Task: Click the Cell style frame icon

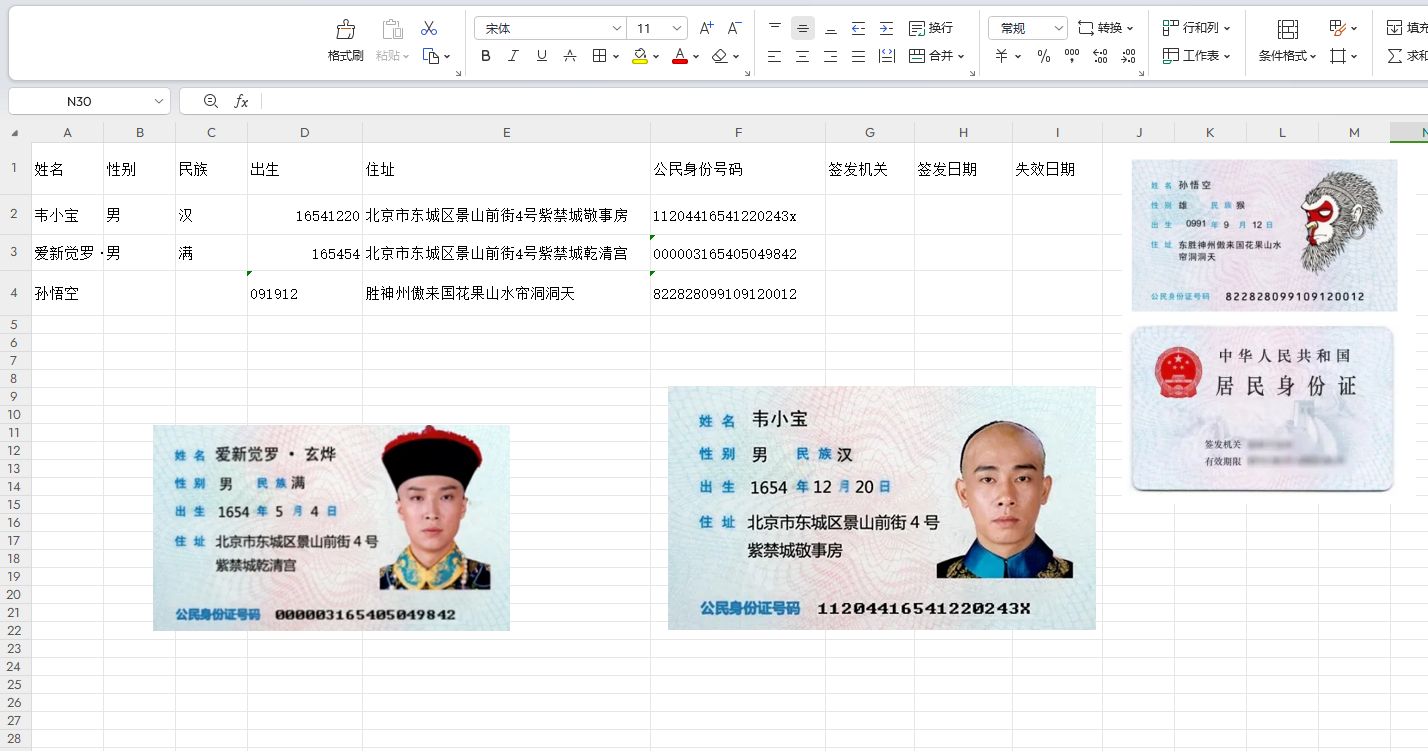Action: [x=1338, y=56]
